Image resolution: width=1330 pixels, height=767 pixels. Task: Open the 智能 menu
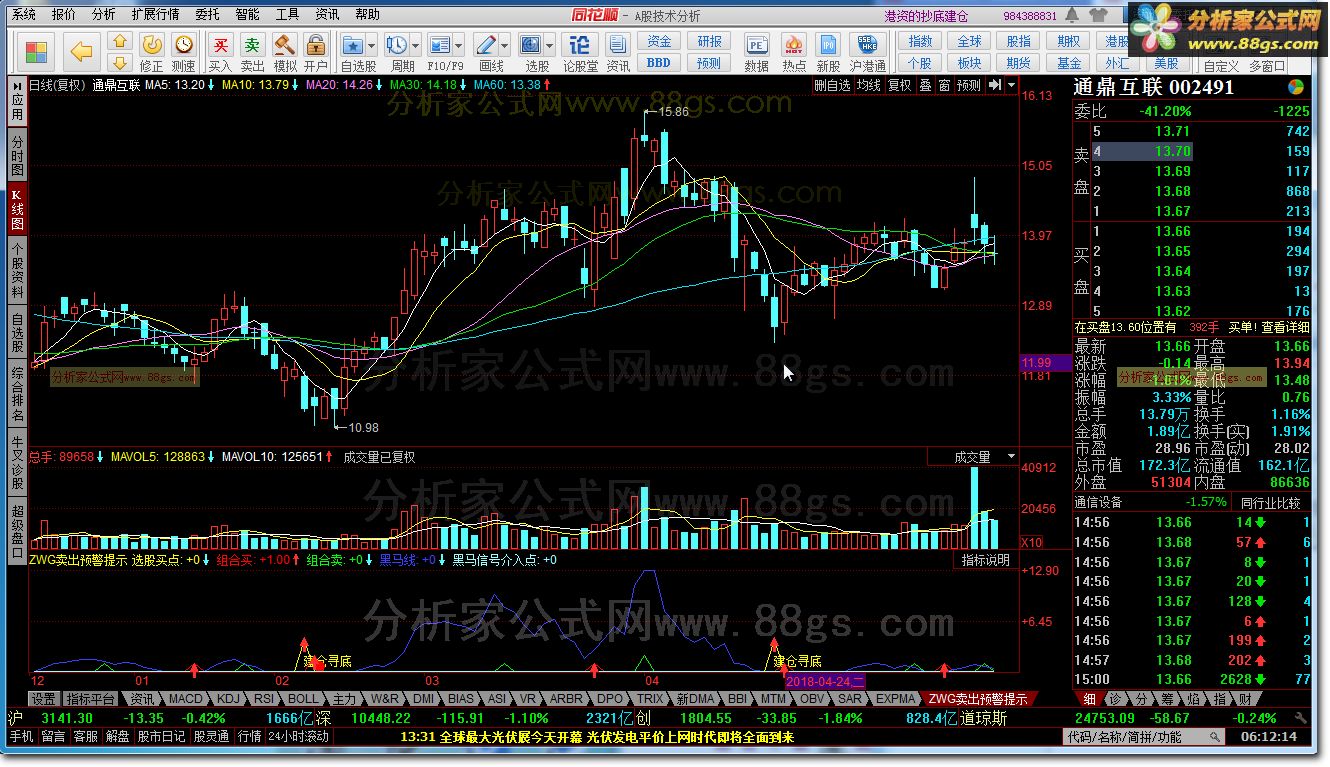247,15
